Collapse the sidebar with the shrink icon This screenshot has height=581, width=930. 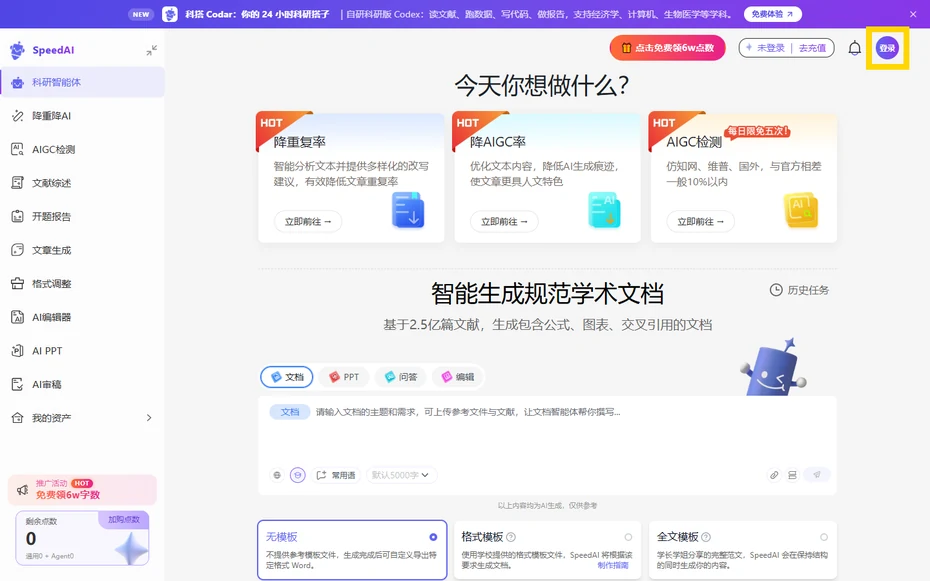tap(152, 50)
